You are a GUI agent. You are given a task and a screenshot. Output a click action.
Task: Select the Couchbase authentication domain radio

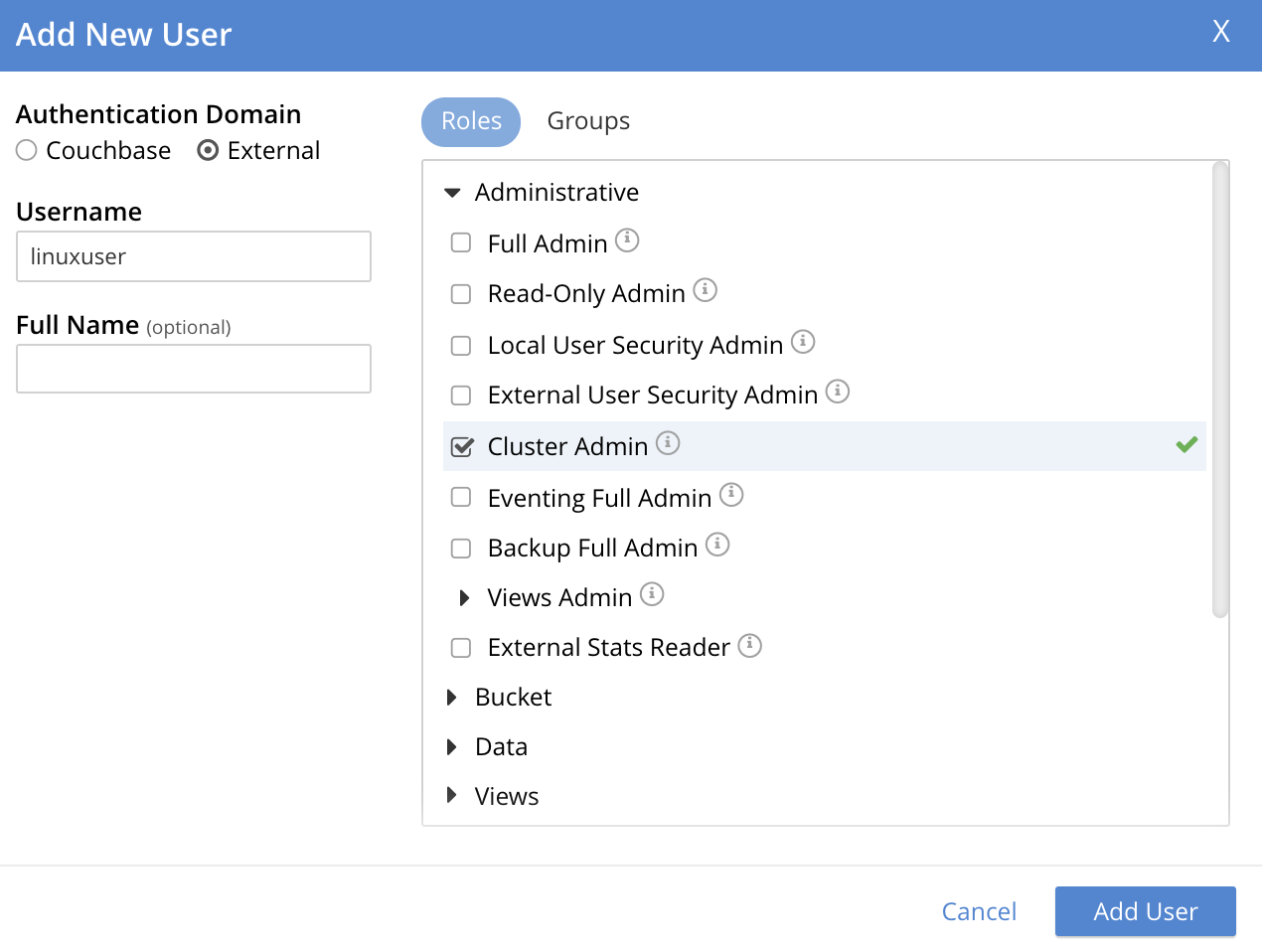(27, 150)
